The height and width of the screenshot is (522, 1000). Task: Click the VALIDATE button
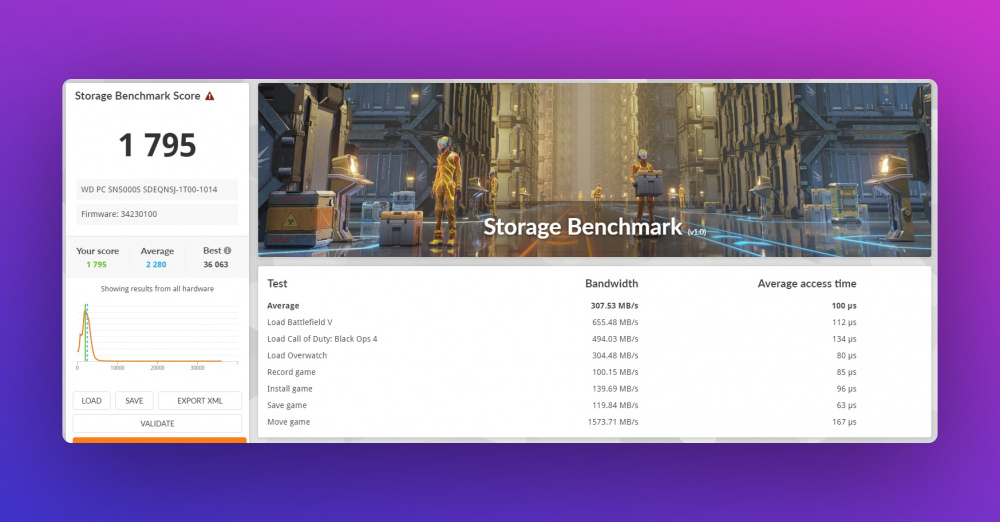[x=157, y=424]
